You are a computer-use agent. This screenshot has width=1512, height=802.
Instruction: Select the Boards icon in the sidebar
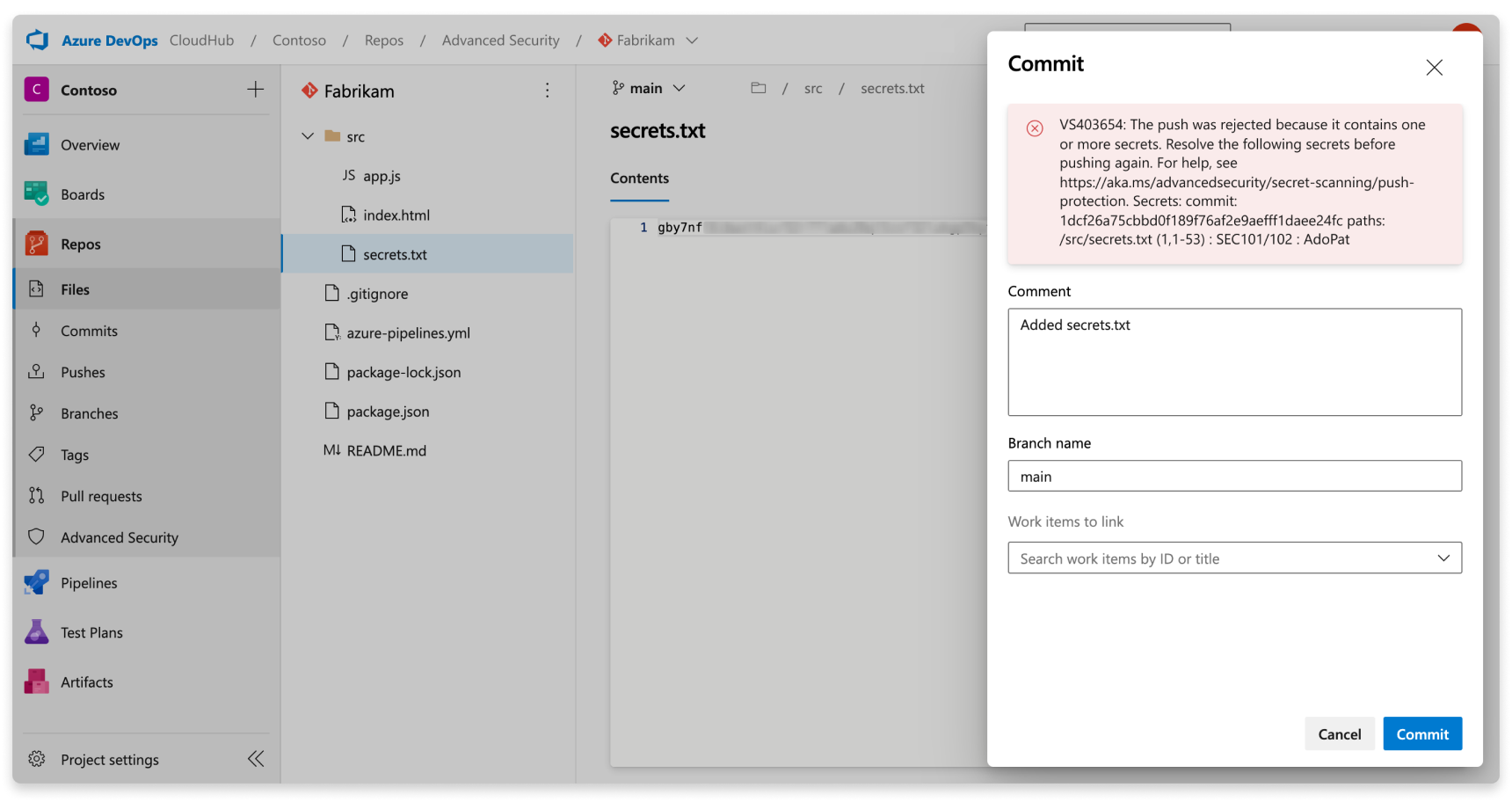(36, 194)
